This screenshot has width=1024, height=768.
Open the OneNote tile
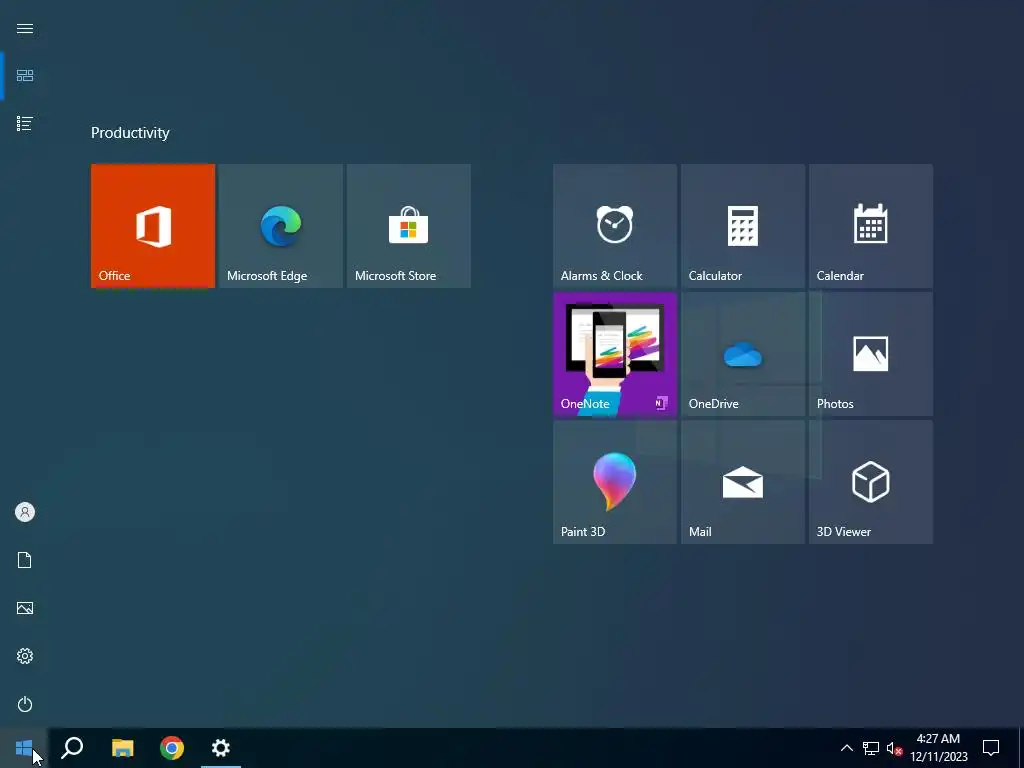click(615, 354)
